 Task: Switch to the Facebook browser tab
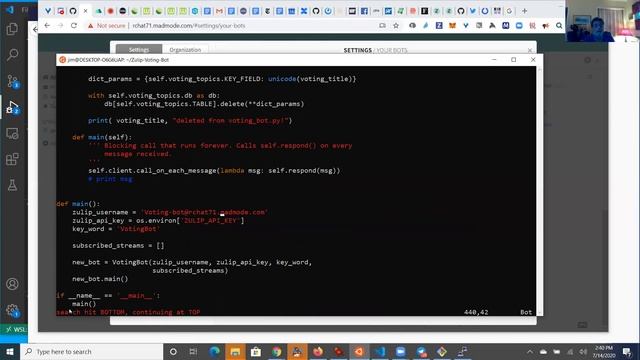(x=364, y=11)
